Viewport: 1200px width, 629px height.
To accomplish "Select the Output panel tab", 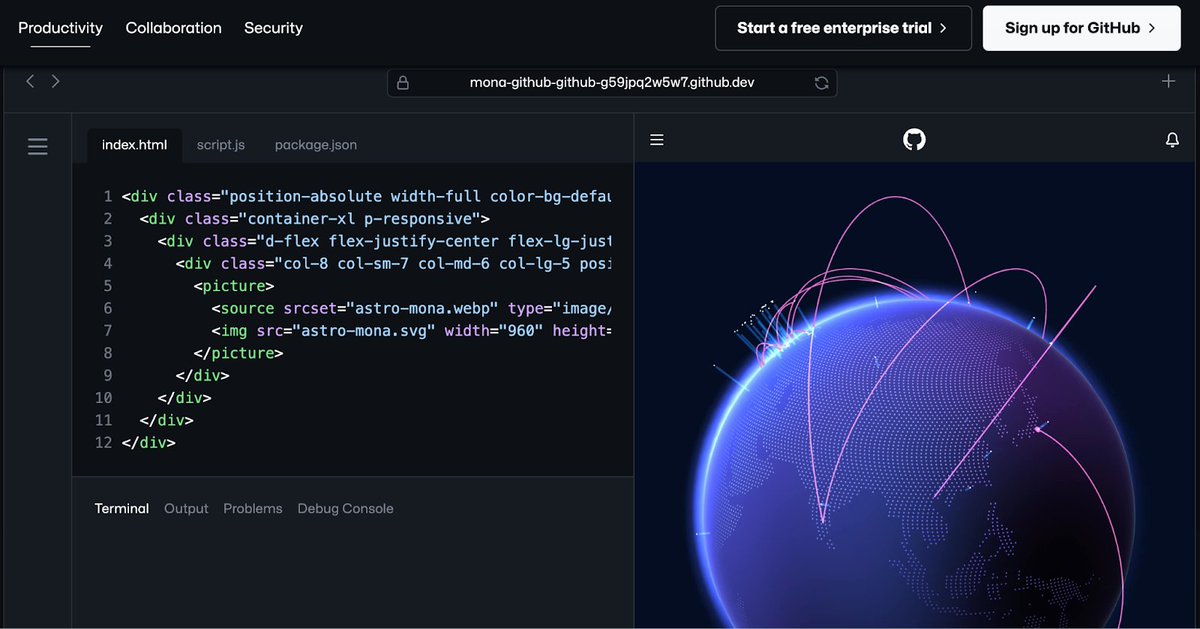I will pyautogui.click(x=186, y=508).
